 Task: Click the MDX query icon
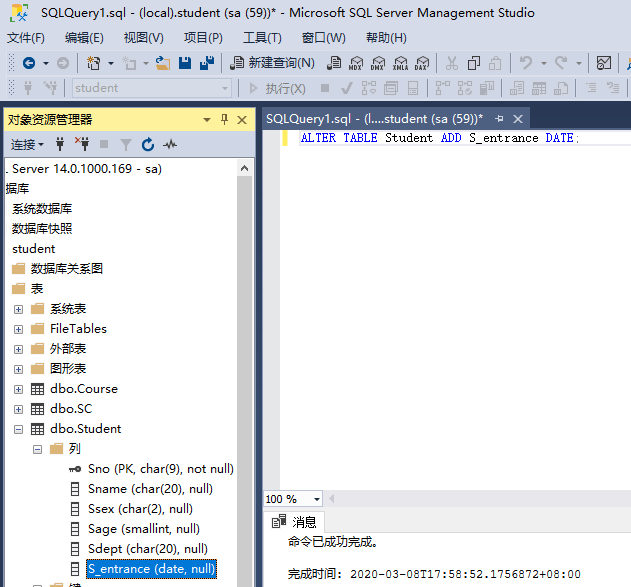pos(356,63)
